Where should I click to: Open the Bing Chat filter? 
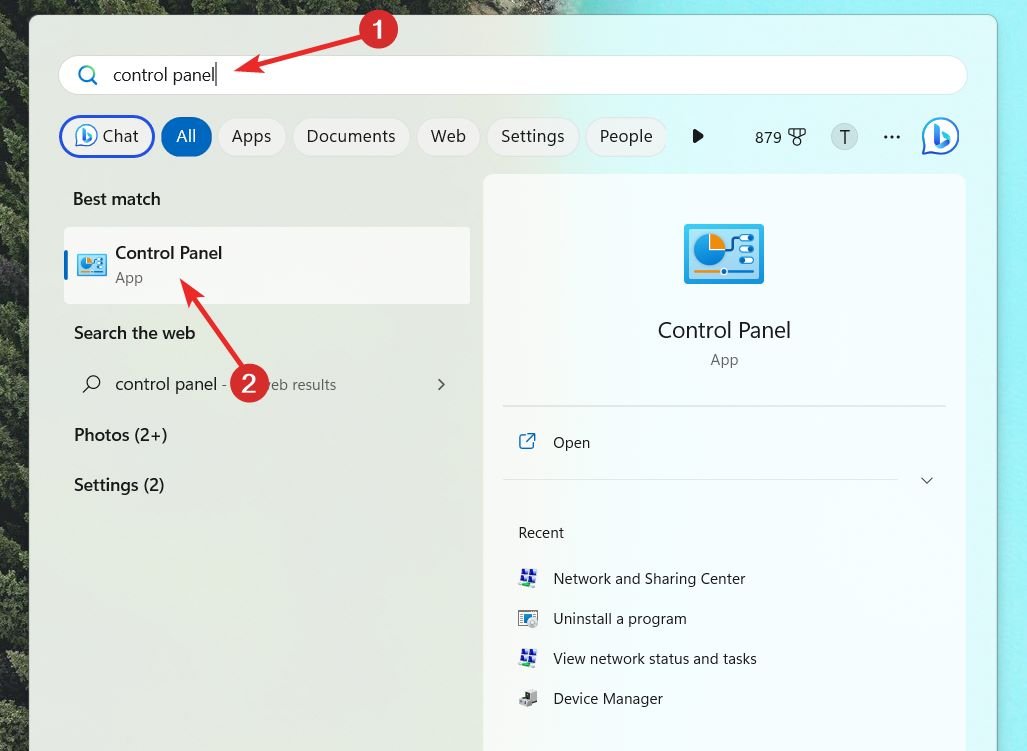[107, 136]
